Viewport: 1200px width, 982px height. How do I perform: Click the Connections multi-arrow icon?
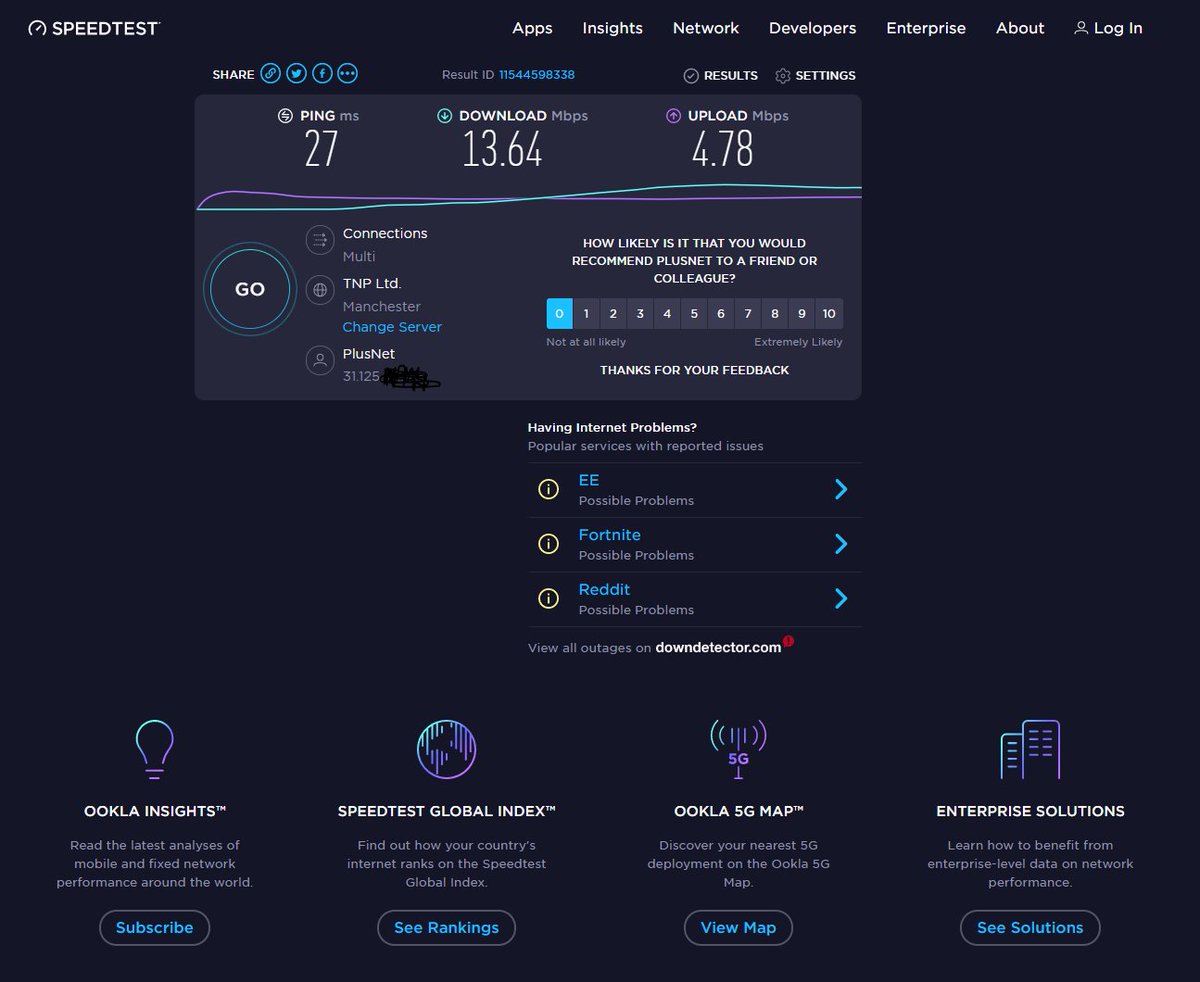coord(320,240)
